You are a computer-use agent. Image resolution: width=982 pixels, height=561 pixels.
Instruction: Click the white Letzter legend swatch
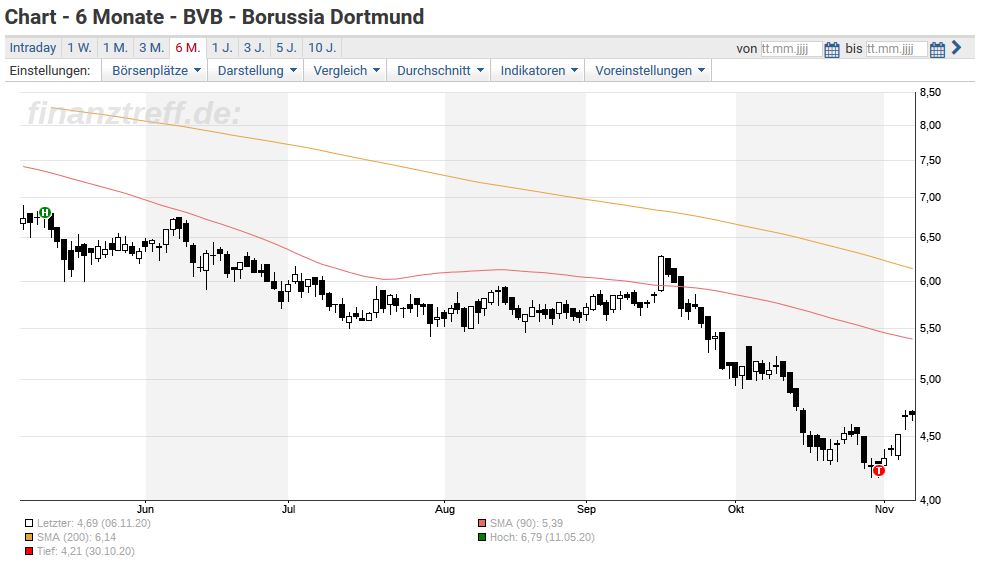pyautogui.click(x=29, y=523)
